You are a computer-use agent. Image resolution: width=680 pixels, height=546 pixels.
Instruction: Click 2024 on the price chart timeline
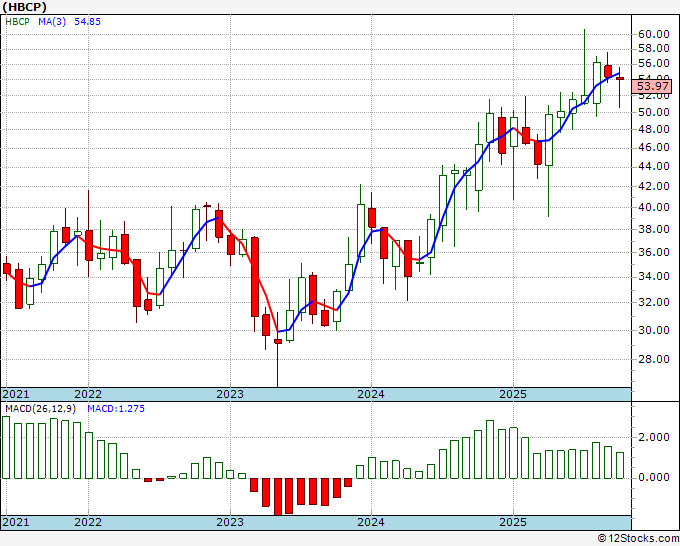coord(371,394)
